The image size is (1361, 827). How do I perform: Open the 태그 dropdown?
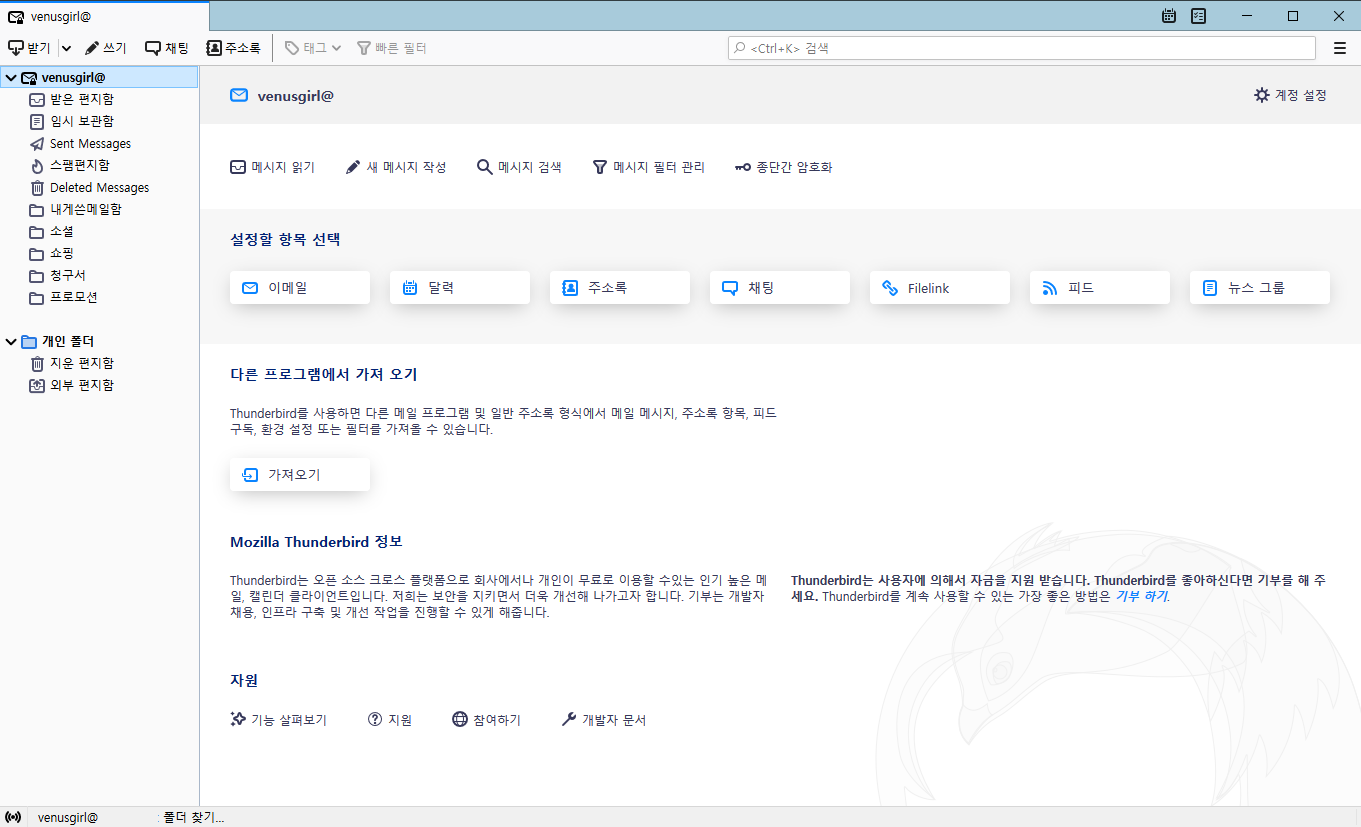pyautogui.click(x=313, y=47)
